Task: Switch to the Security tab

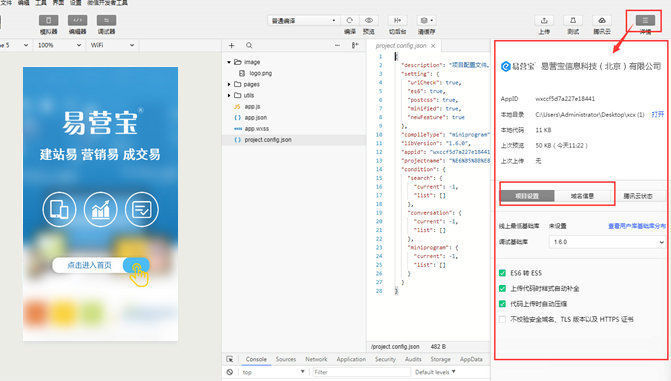Action: coord(385,359)
